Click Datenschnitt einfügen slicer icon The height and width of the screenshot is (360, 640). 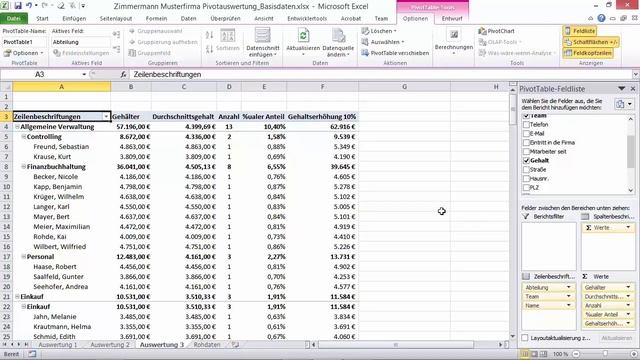[263, 42]
